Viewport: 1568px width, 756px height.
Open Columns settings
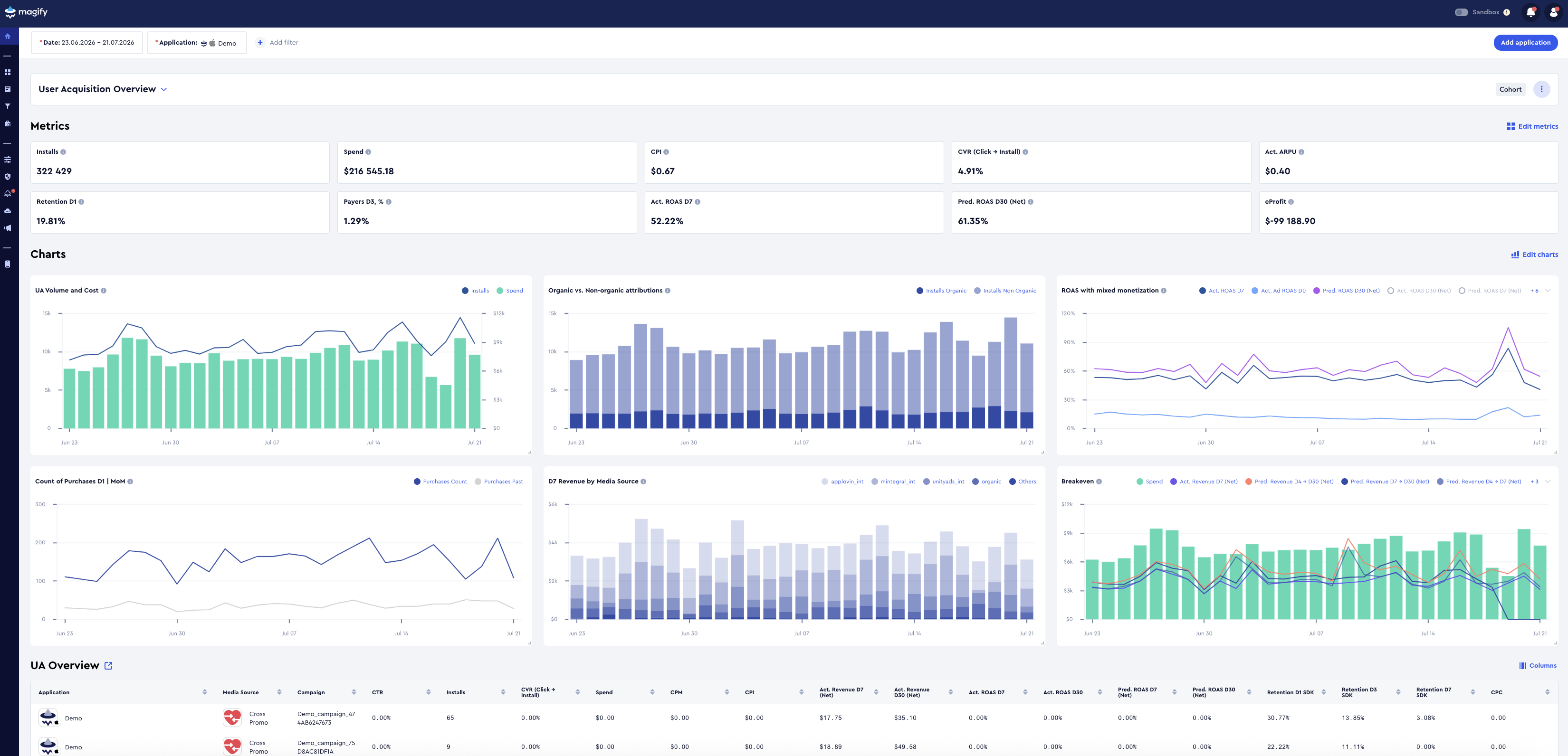1538,666
